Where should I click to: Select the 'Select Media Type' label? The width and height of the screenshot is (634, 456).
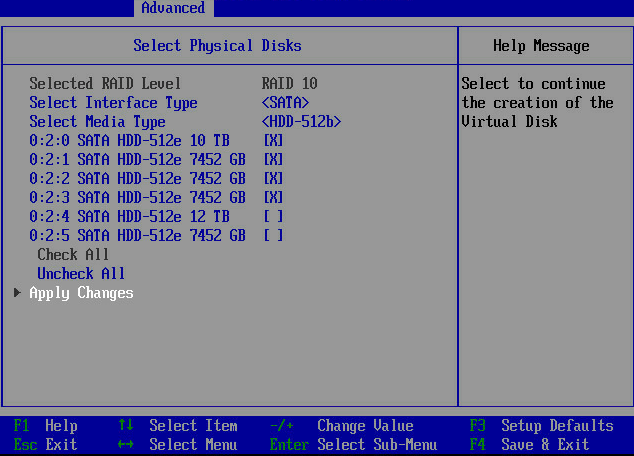pos(97,122)
